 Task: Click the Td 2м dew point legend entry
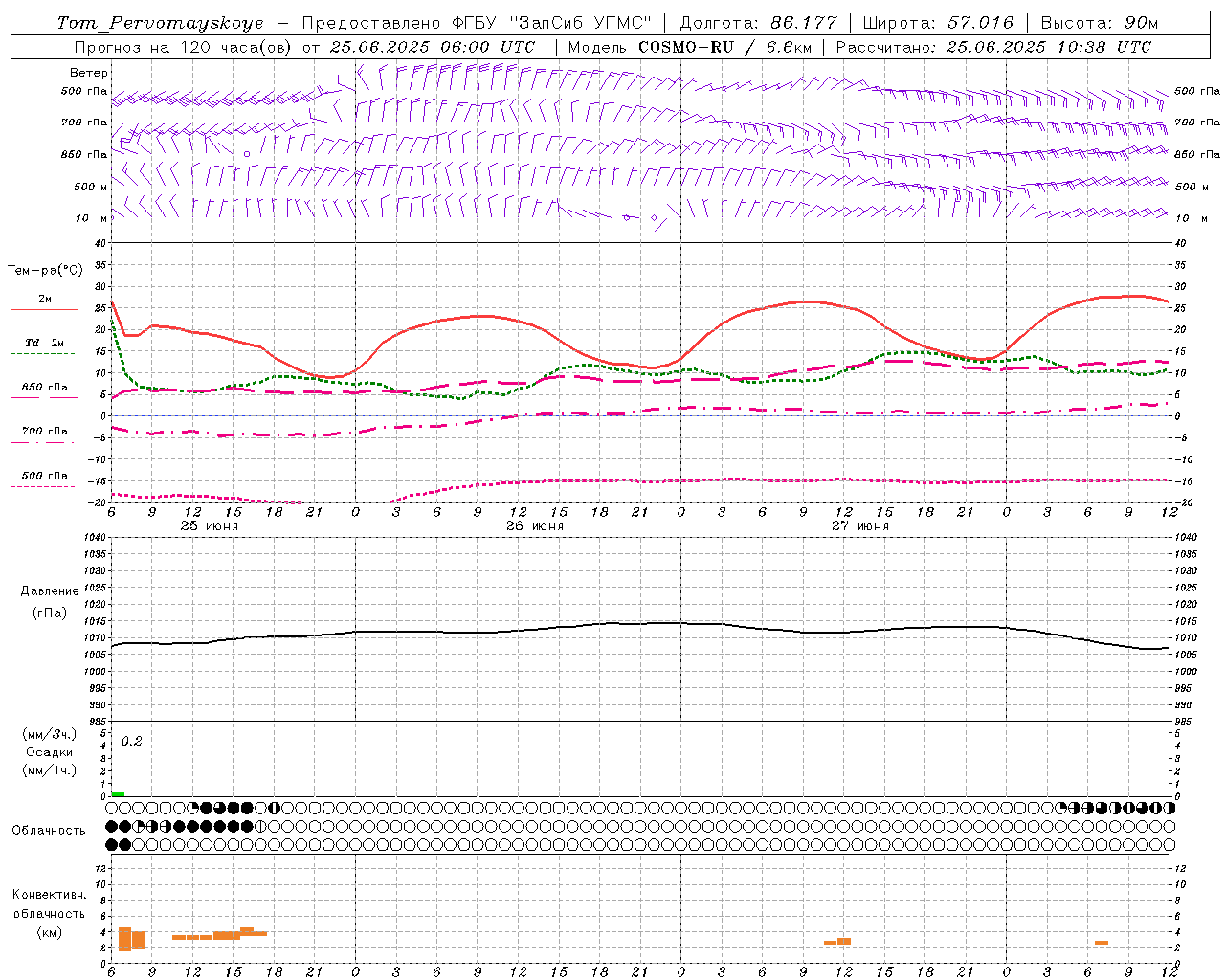click(x=45, y=343)
